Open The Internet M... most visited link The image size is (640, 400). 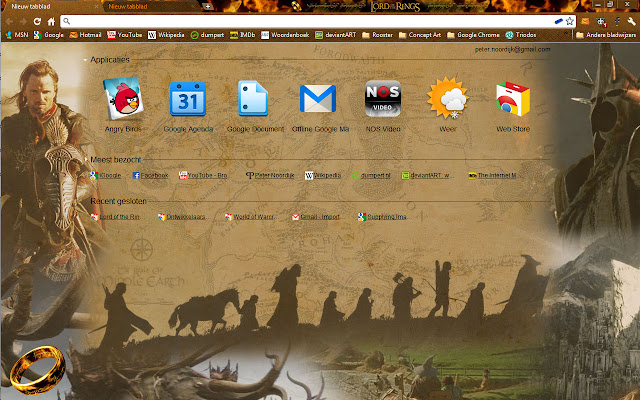pos(493,176)
